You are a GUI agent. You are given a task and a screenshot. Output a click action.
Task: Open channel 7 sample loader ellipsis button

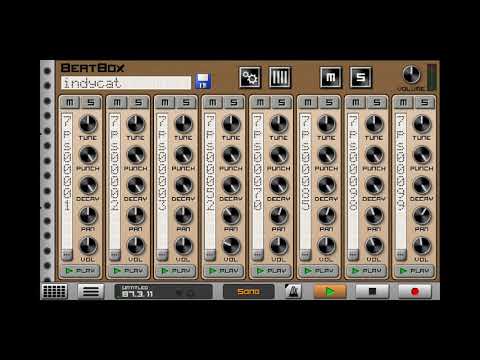point(353,254)
